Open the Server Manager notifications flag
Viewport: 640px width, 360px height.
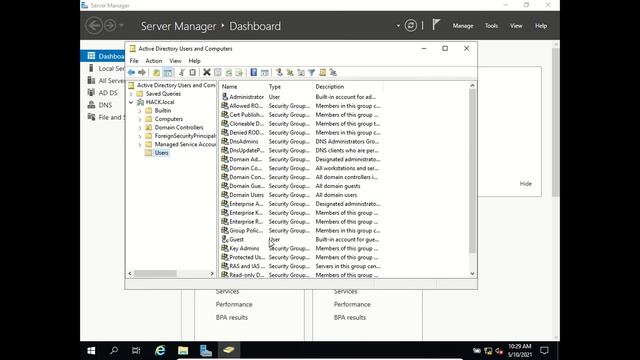436,25
